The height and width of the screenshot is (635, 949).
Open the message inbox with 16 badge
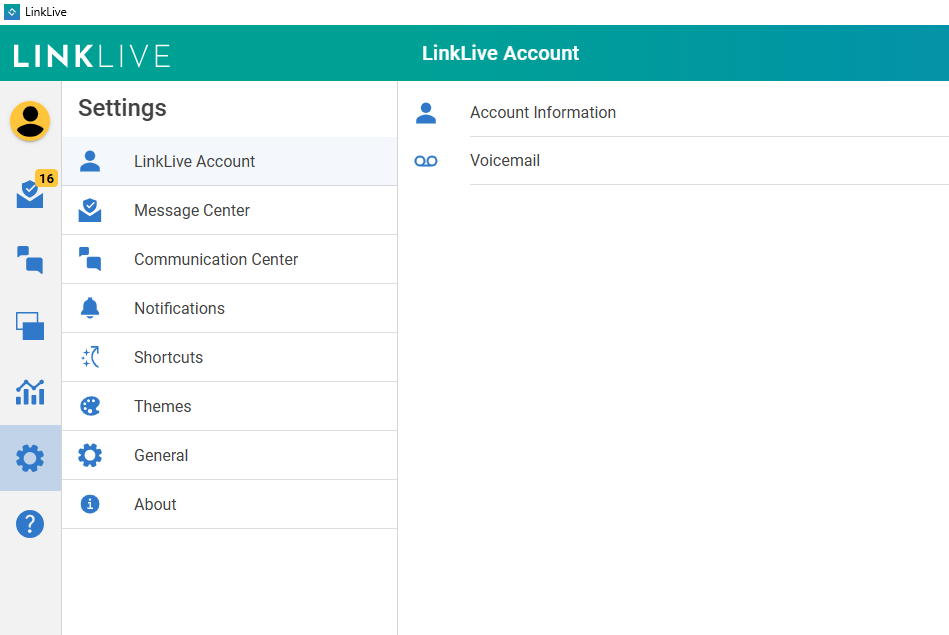30,194
